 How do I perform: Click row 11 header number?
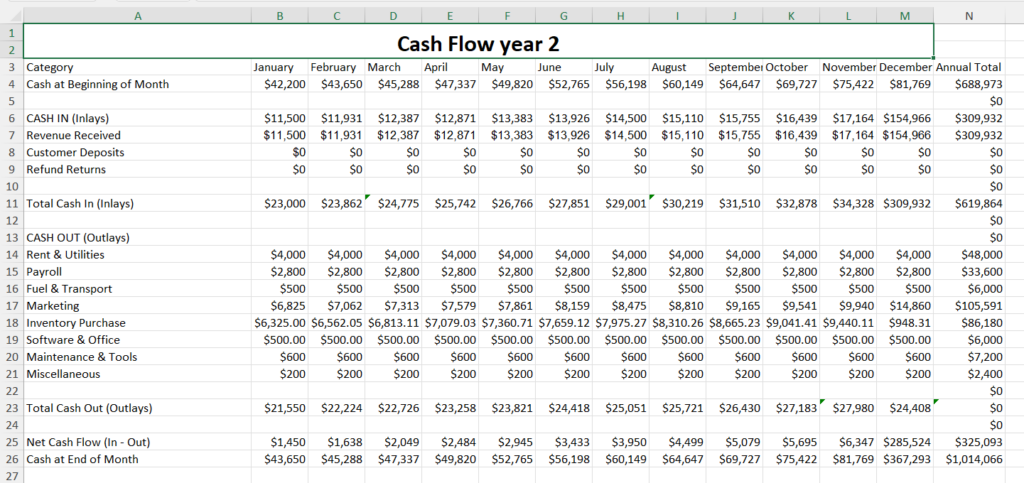[11, 203]
